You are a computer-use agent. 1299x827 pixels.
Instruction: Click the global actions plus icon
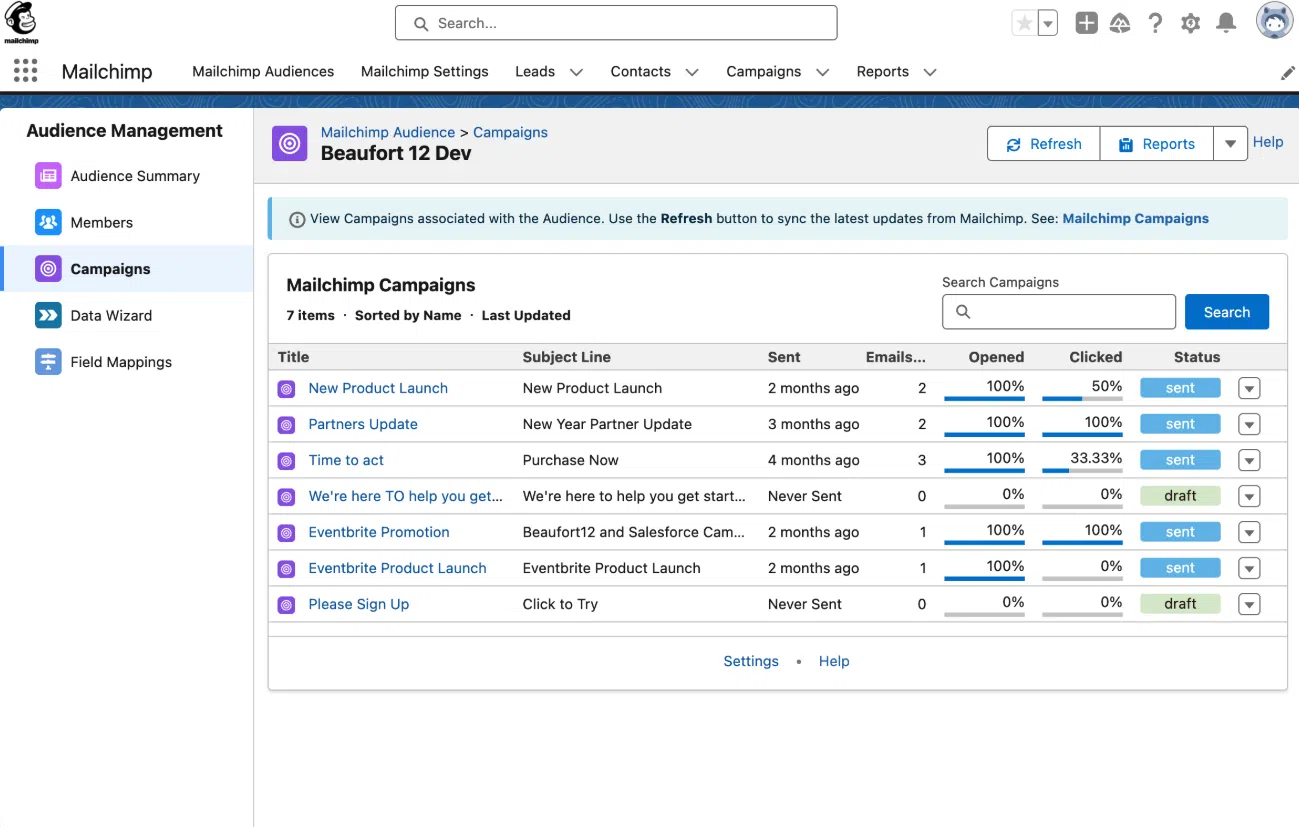1086,23
